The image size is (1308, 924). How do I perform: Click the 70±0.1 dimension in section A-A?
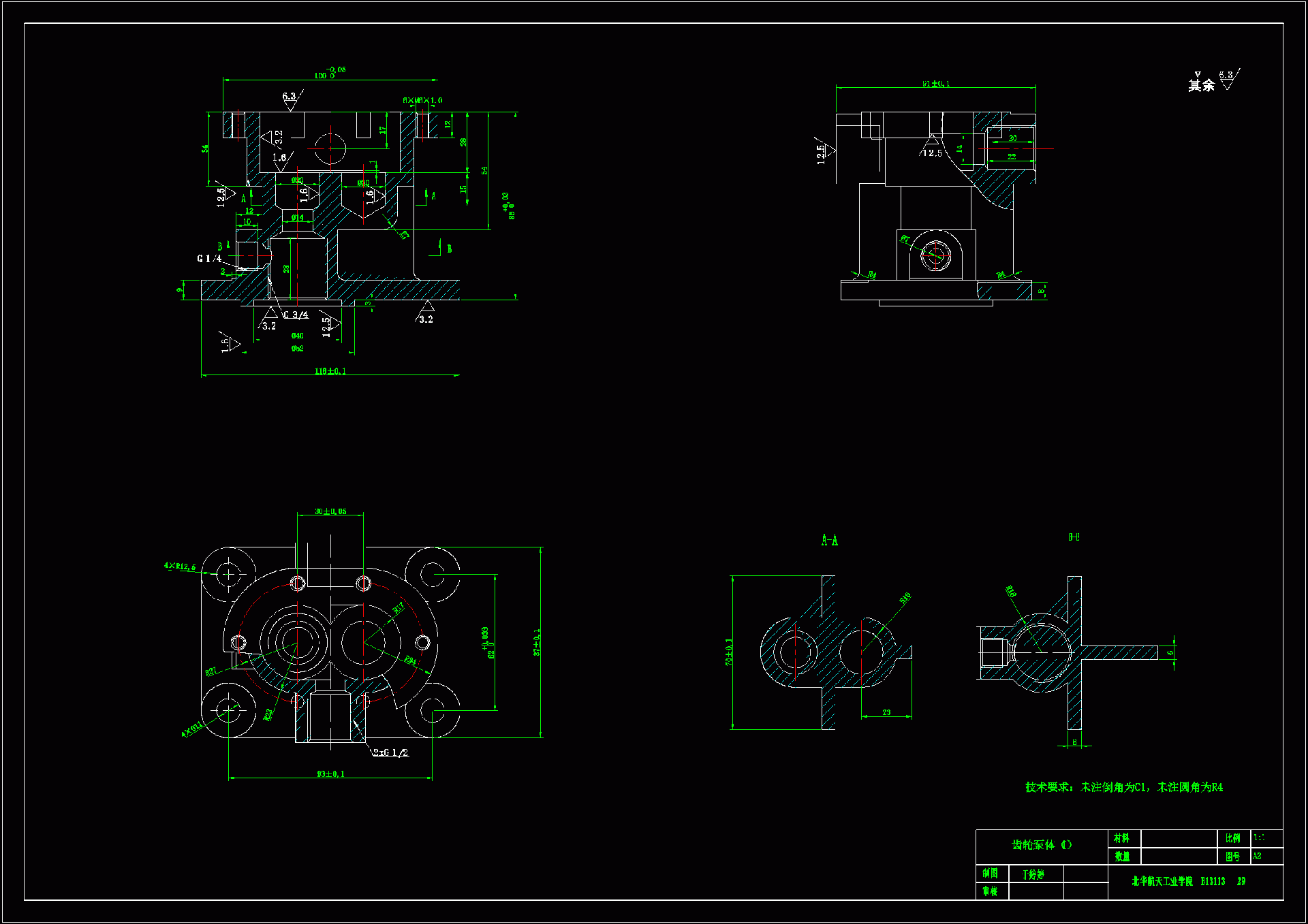(729, 652)
